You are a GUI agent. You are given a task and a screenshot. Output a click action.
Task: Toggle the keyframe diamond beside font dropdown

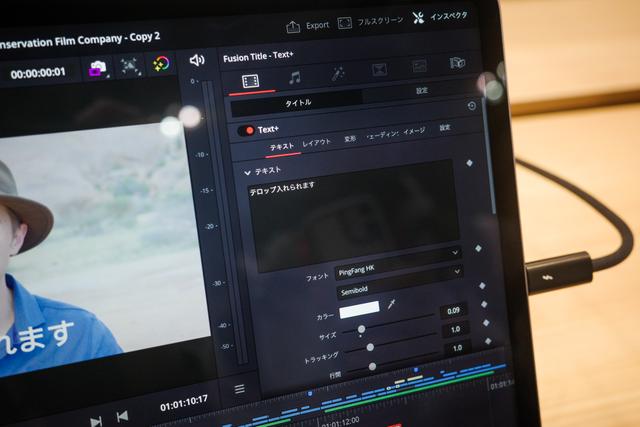(x=478, y=248)
